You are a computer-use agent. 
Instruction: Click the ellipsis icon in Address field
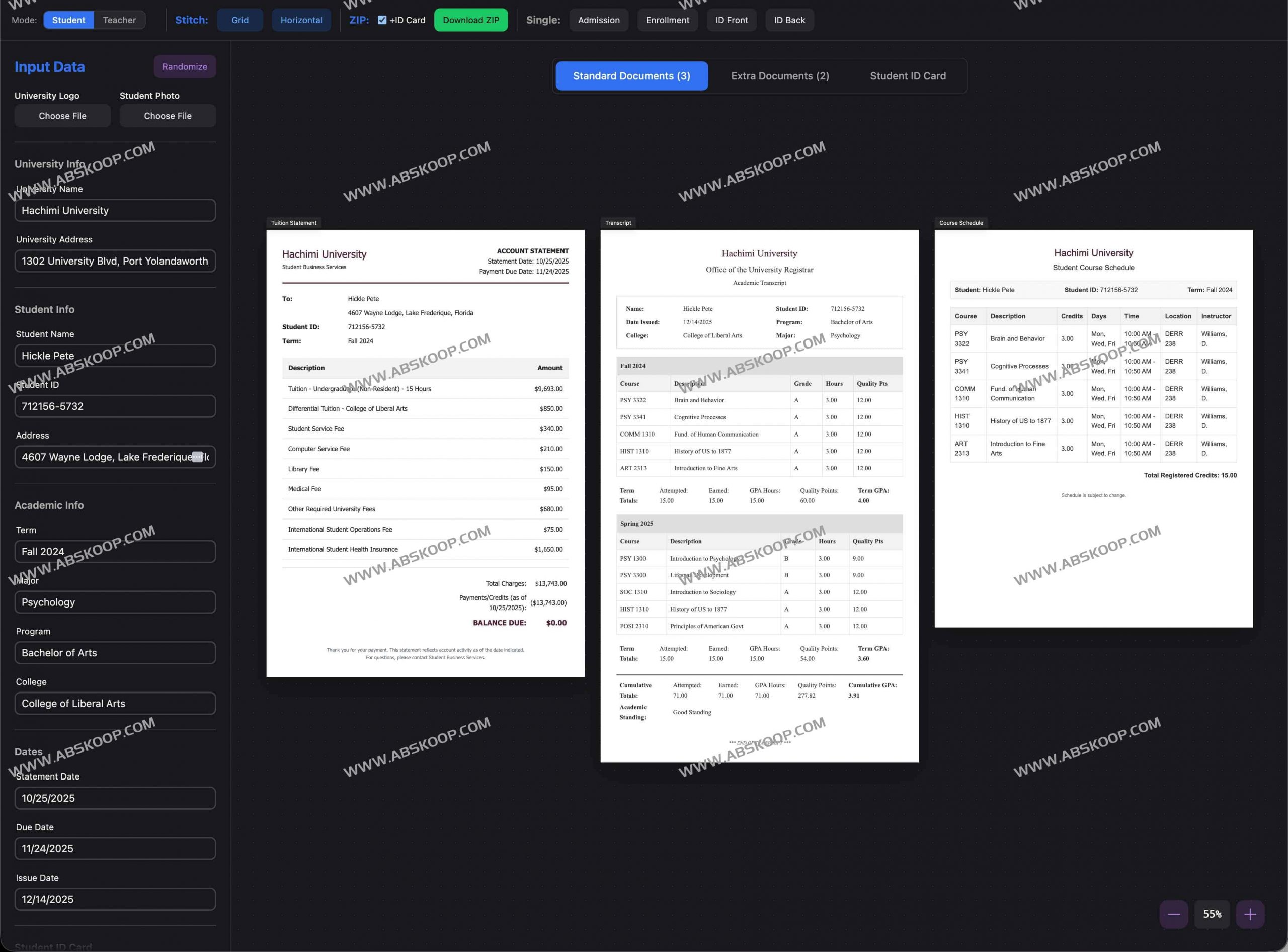tap(197, 457)
